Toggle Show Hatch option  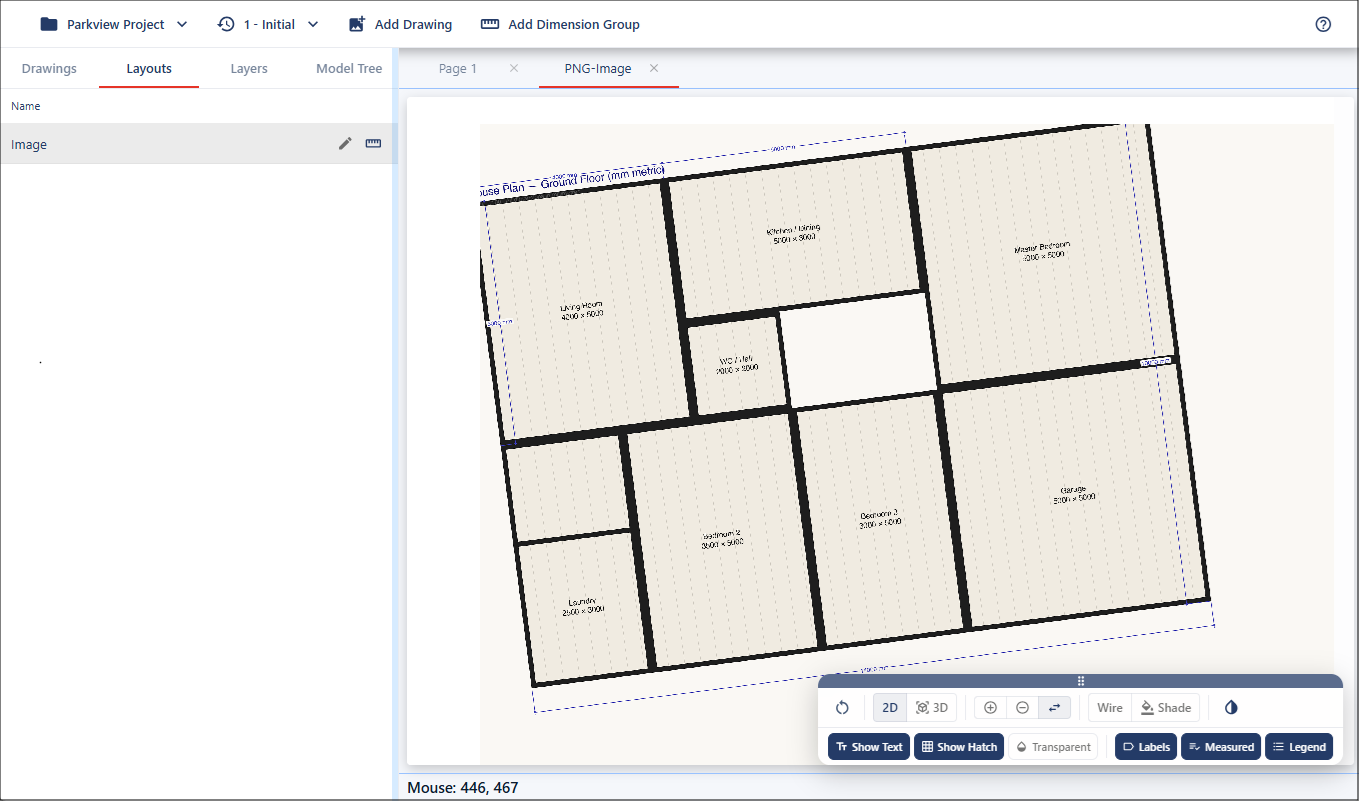pos(959,747)
